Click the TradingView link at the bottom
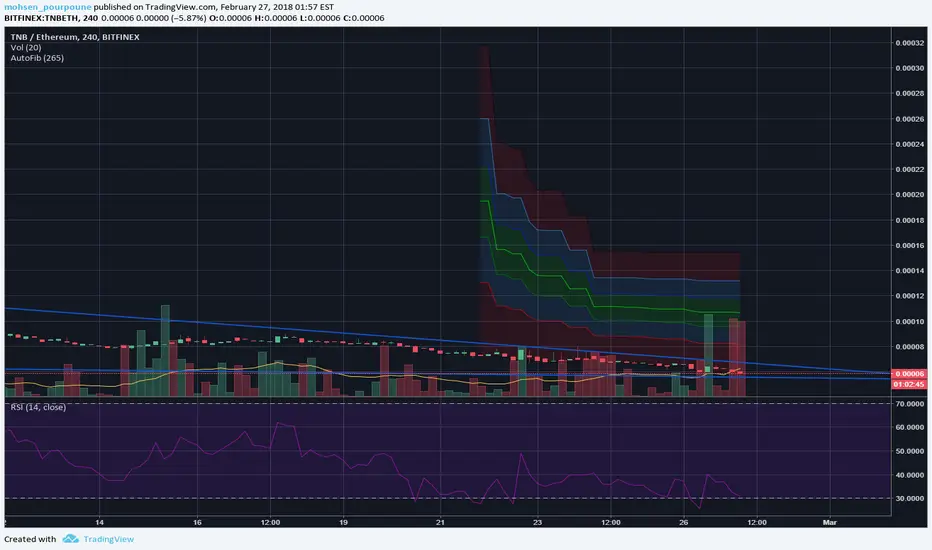Viewport: 932px width, 550px height. point(108,539)
